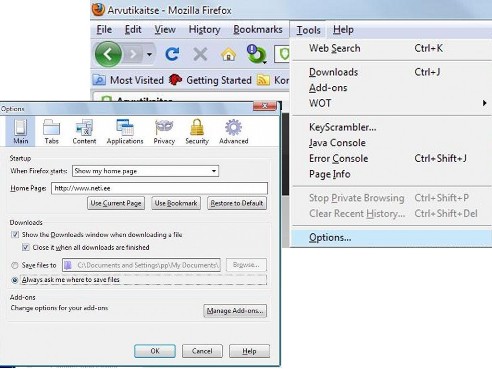Click the Firefox logo in title bar

(x=98, y=9)
